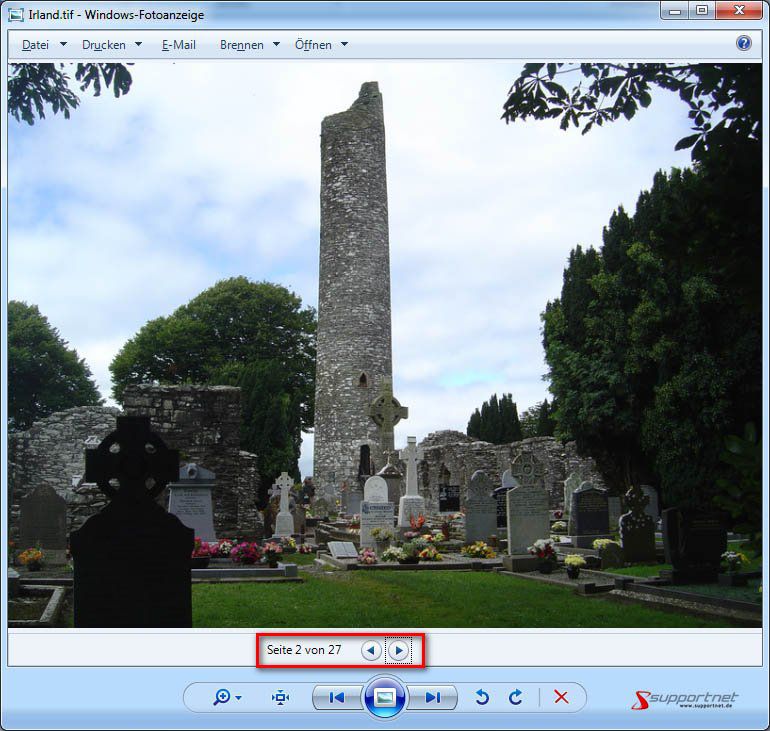
Task: Expand the Datei menu
Action: pos(44,45)
